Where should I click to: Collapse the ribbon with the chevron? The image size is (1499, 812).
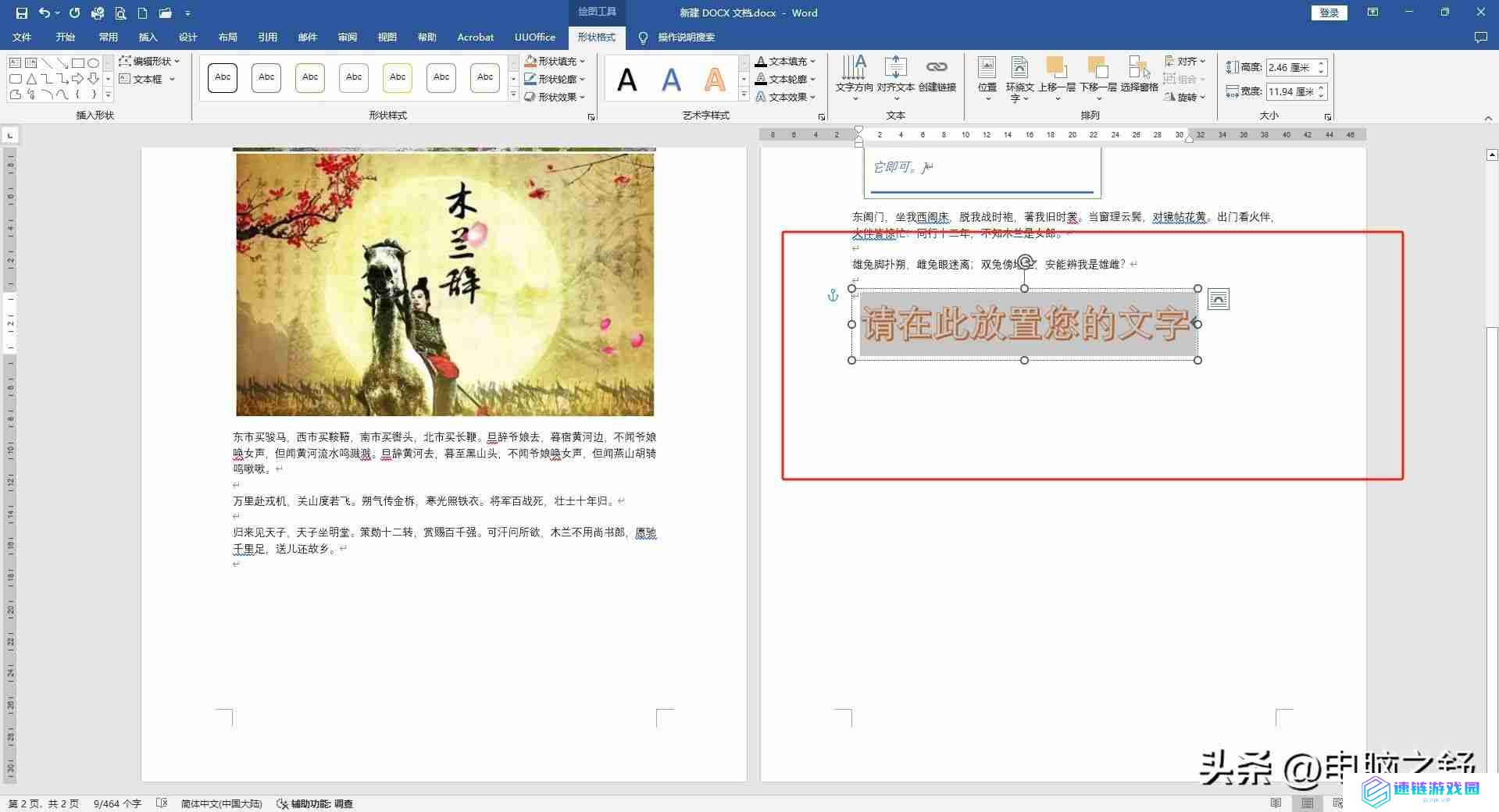tap(1488, 119)
